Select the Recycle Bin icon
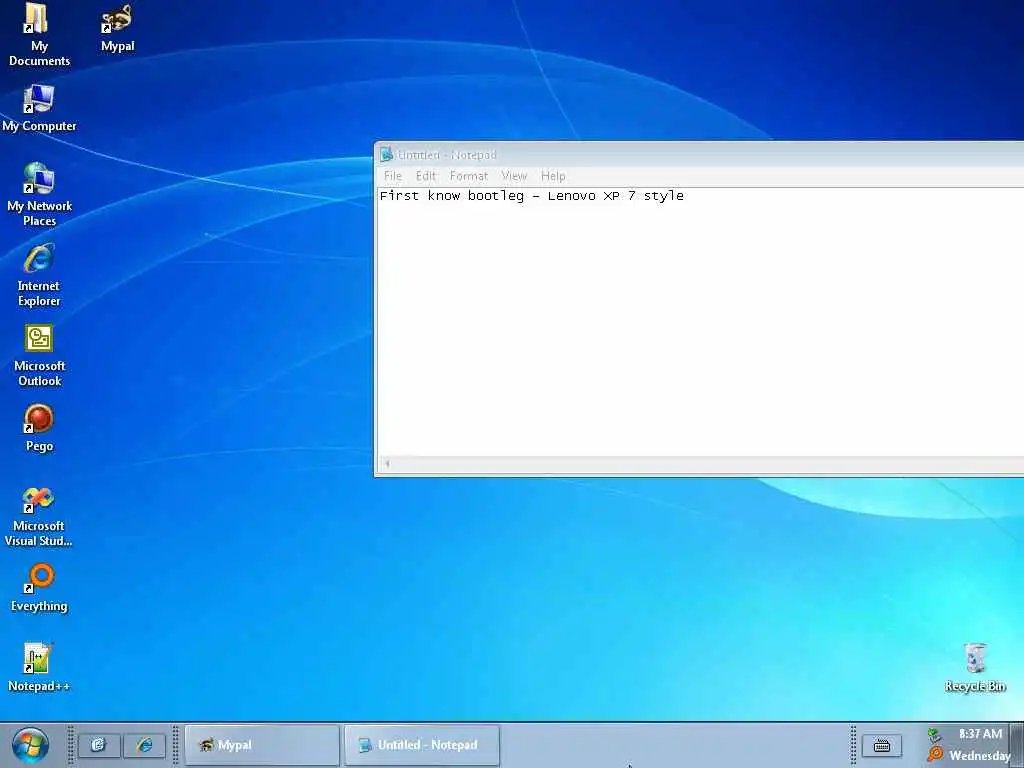Viewport: 1024px width, 768px height. [975, 667]
